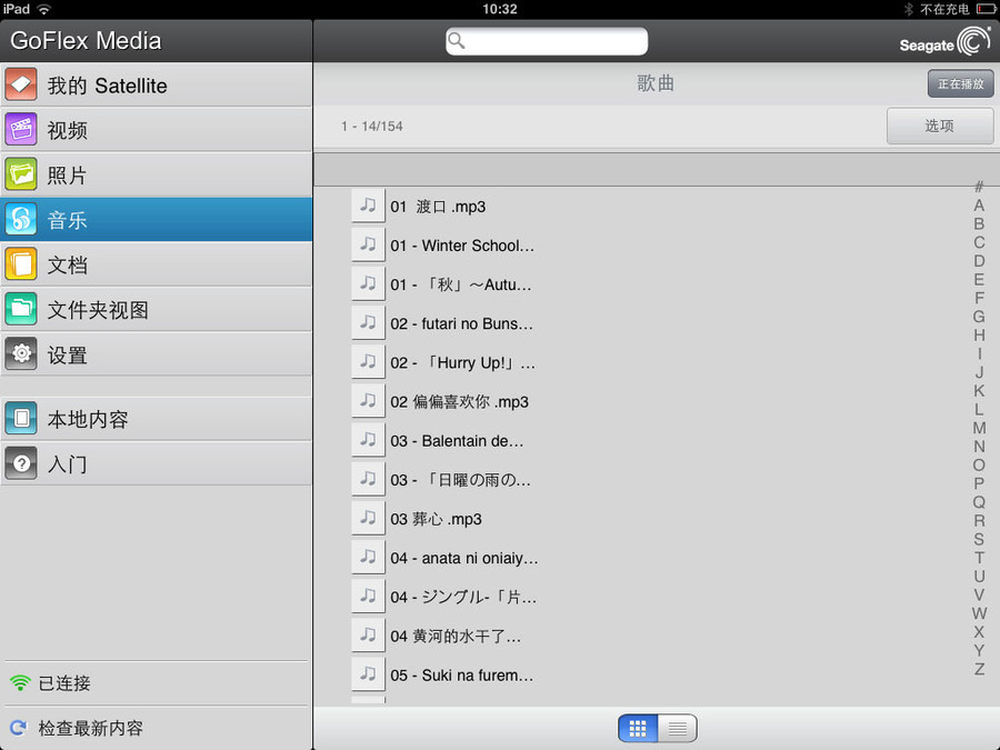Screen dimensions: 1000x750
Task: Select the green 照片 photos icon
Action: 21,175
